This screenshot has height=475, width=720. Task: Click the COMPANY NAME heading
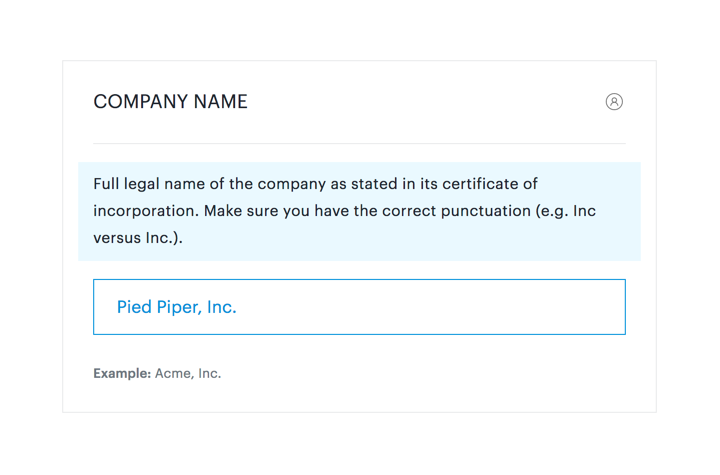170,102
